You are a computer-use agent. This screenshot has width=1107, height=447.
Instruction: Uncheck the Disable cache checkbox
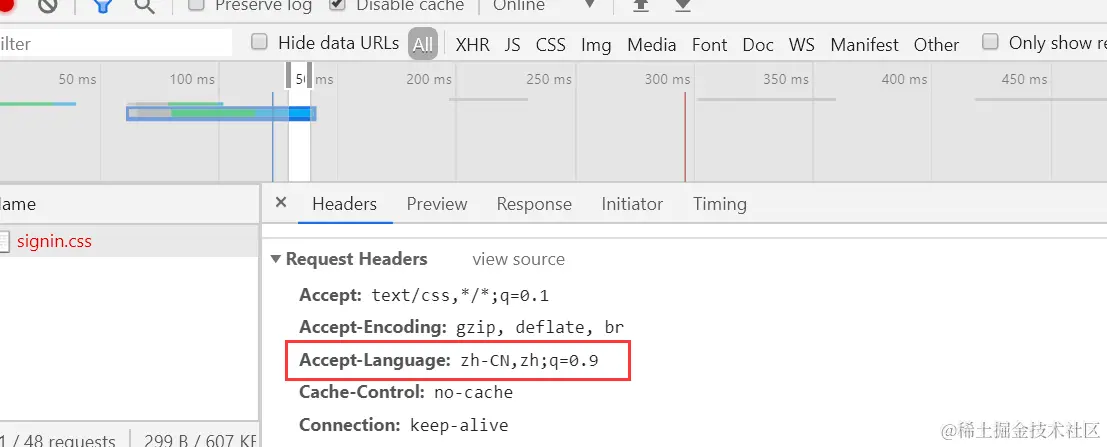(337, 5)
